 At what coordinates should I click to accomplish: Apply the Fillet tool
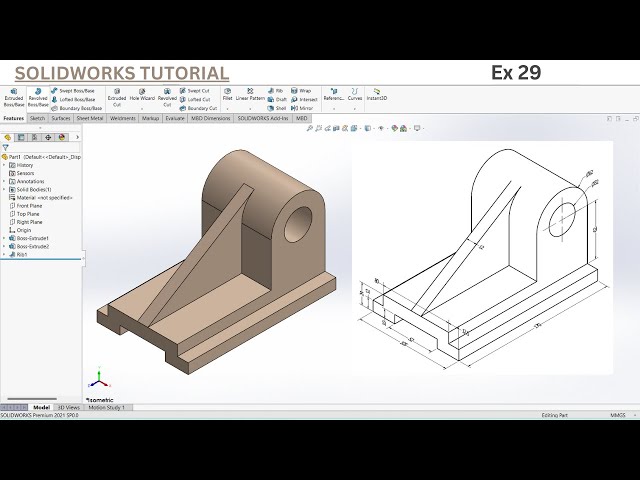click(x=227, y=98)
